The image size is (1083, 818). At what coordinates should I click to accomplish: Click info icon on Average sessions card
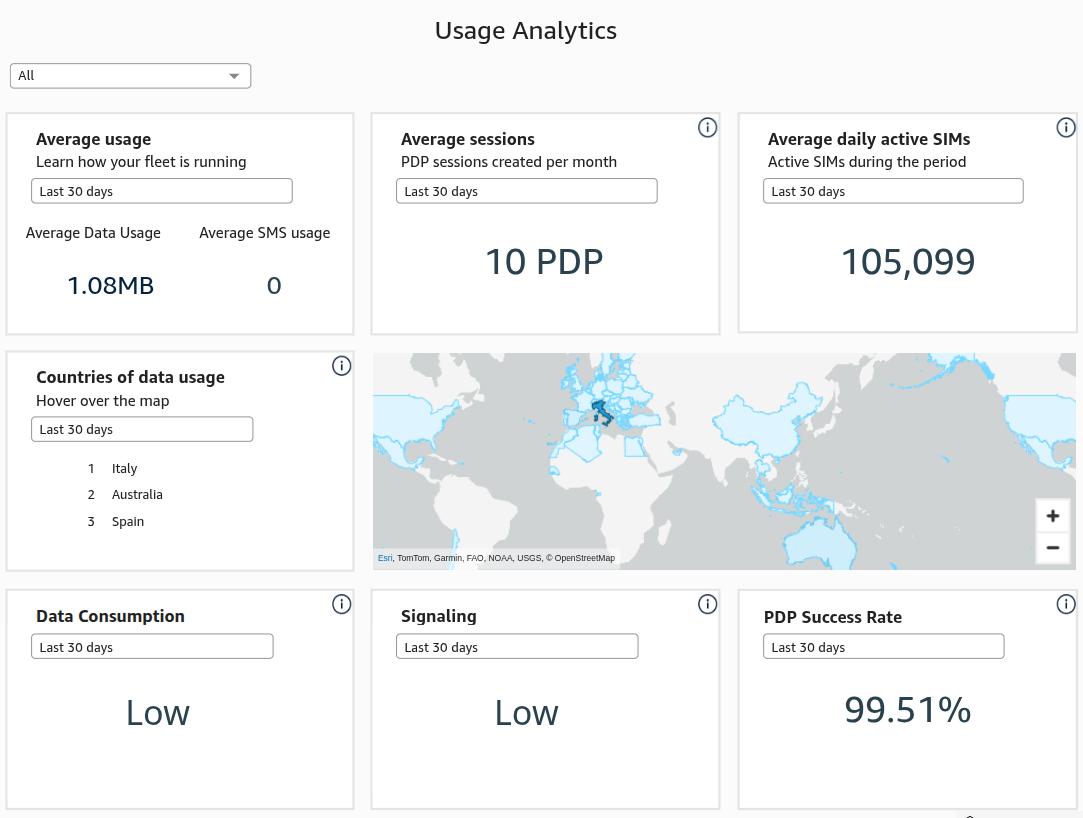click(x=707, y=127)
